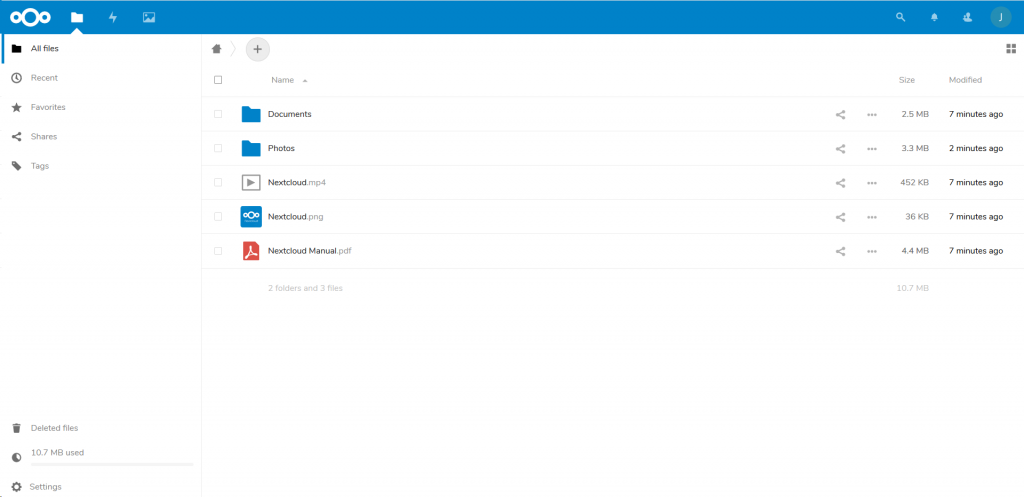Open the Documents folder name
Screen dimensions: 1024x497
[x=289, y=114]
